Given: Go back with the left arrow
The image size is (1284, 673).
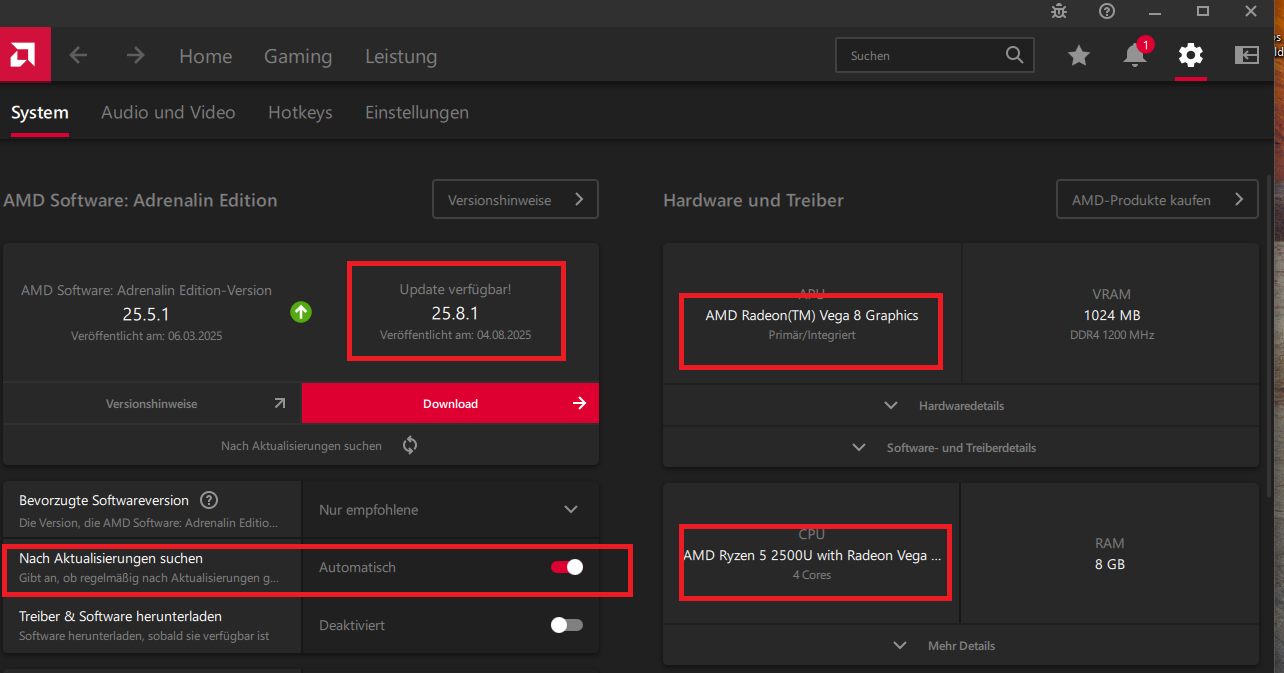Looking at the screenshot, I should coord(78,56).
